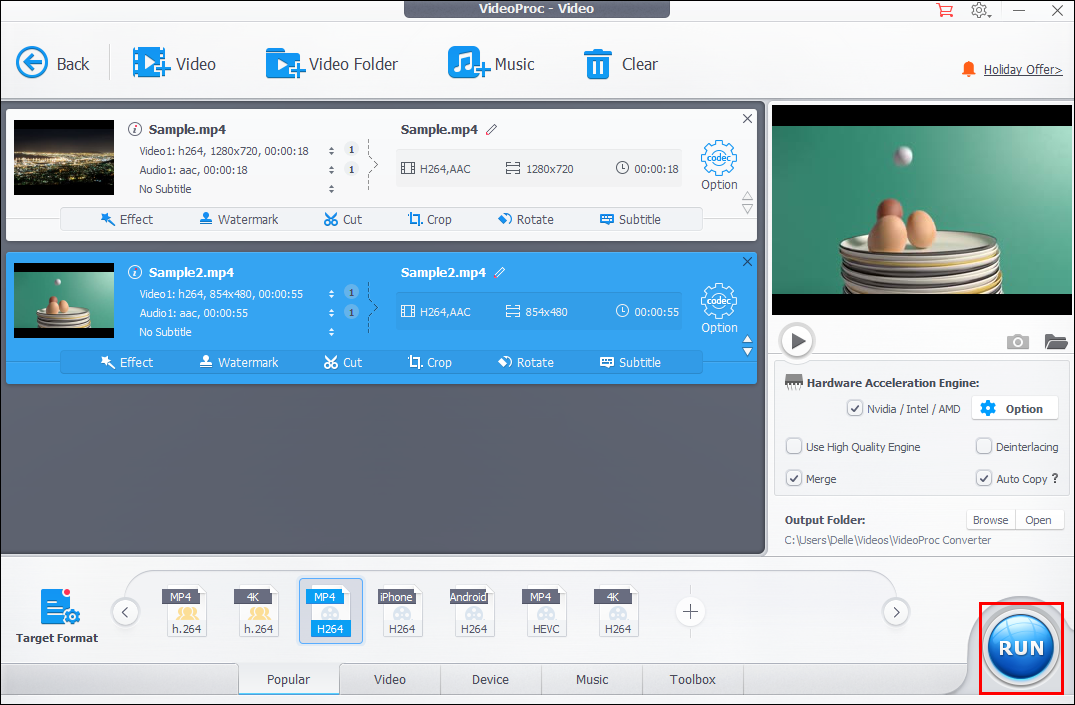Switch to the Device tab
The width and height of the screenshot is (1075, 705).
(x=490, y=680)
